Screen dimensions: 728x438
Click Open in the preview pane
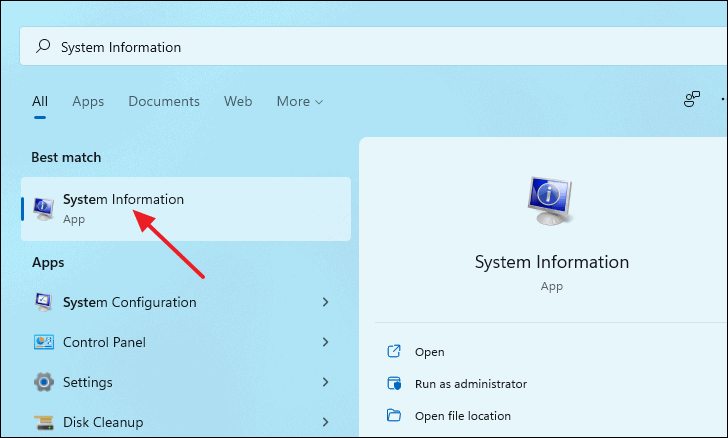click(429, 352)
